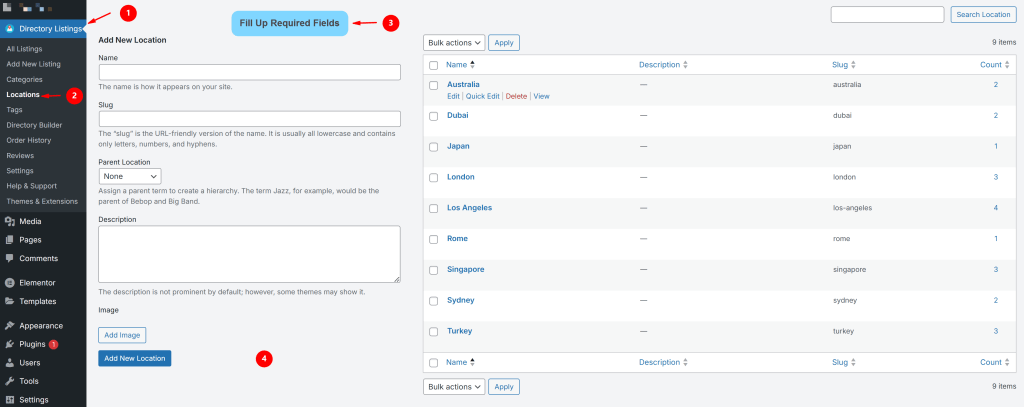Check the Los Angeles row checkbox
1024x407 pixels.
pos(434,208)
